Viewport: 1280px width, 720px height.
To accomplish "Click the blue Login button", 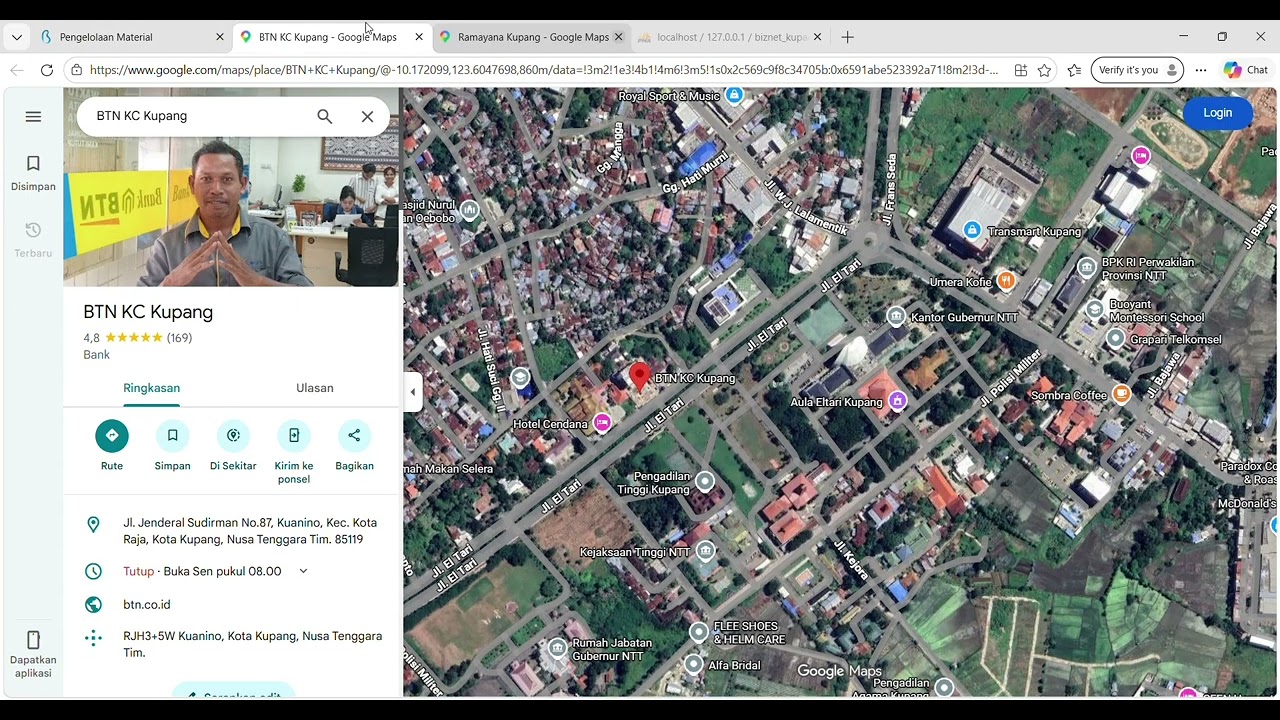I will 1217,113.
